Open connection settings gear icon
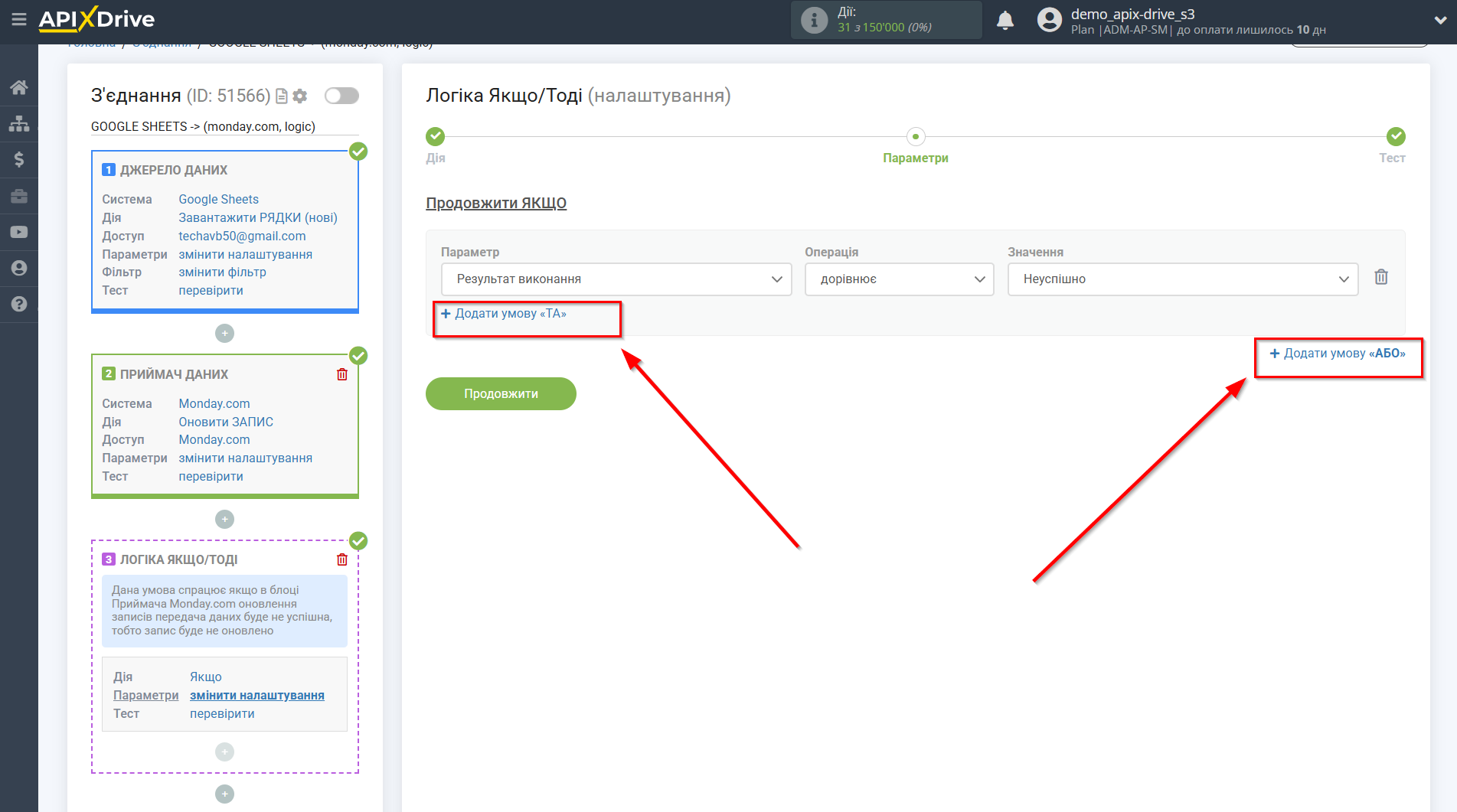The image size is (1457, 812). coord(300,96)
